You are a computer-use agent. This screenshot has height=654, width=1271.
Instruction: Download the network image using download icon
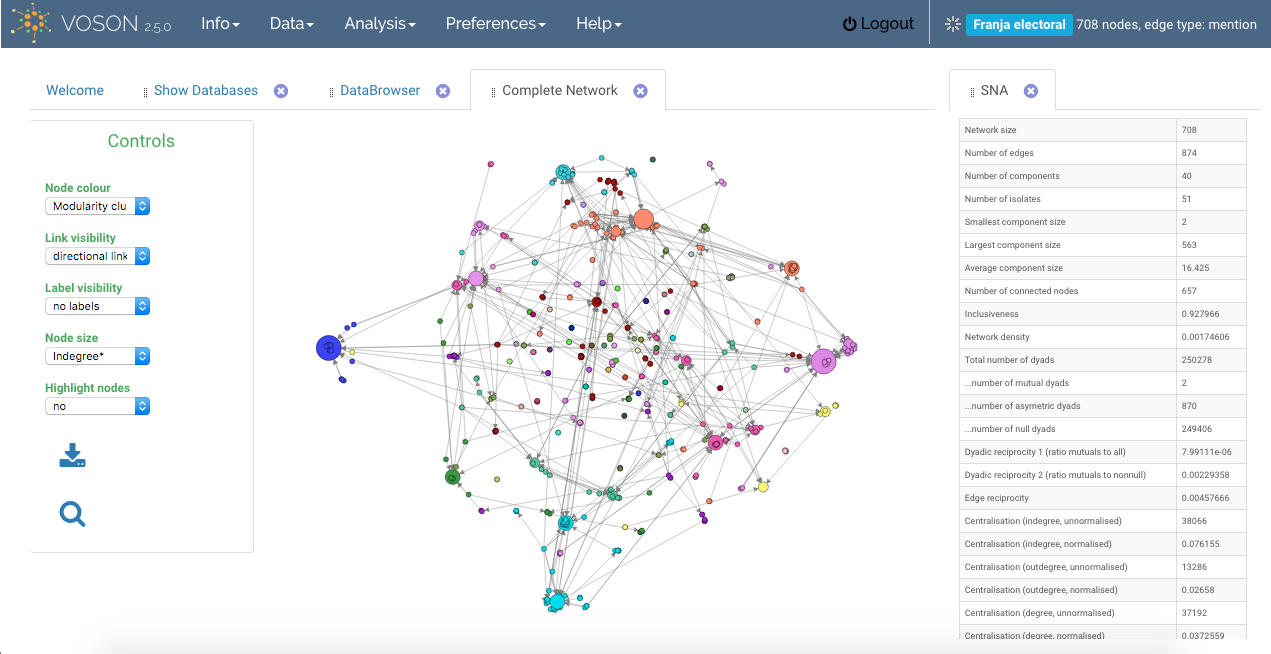72,456
